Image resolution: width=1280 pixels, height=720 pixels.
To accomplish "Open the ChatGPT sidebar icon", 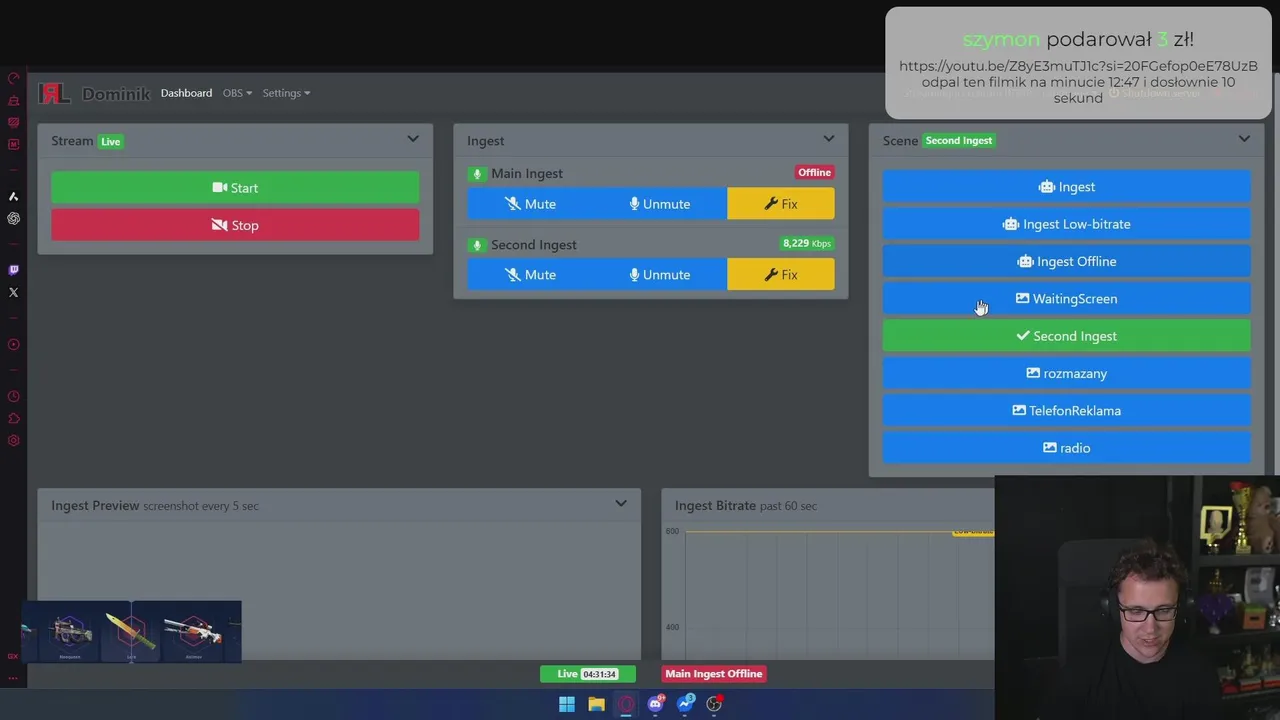I will point(14,218).
